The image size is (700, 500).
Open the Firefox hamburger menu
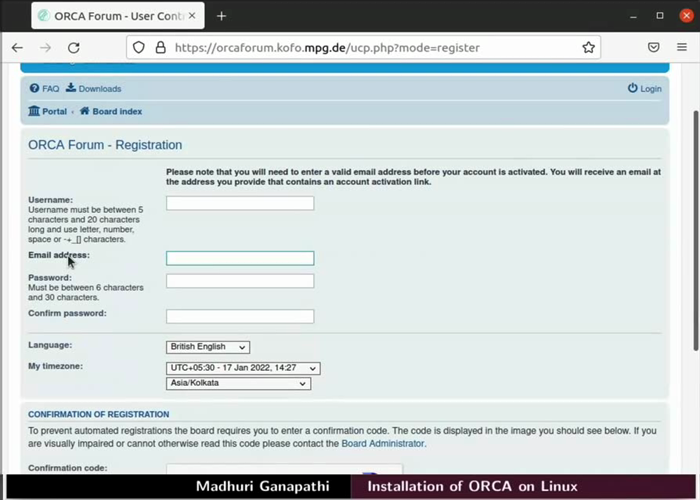pos(682,47)
